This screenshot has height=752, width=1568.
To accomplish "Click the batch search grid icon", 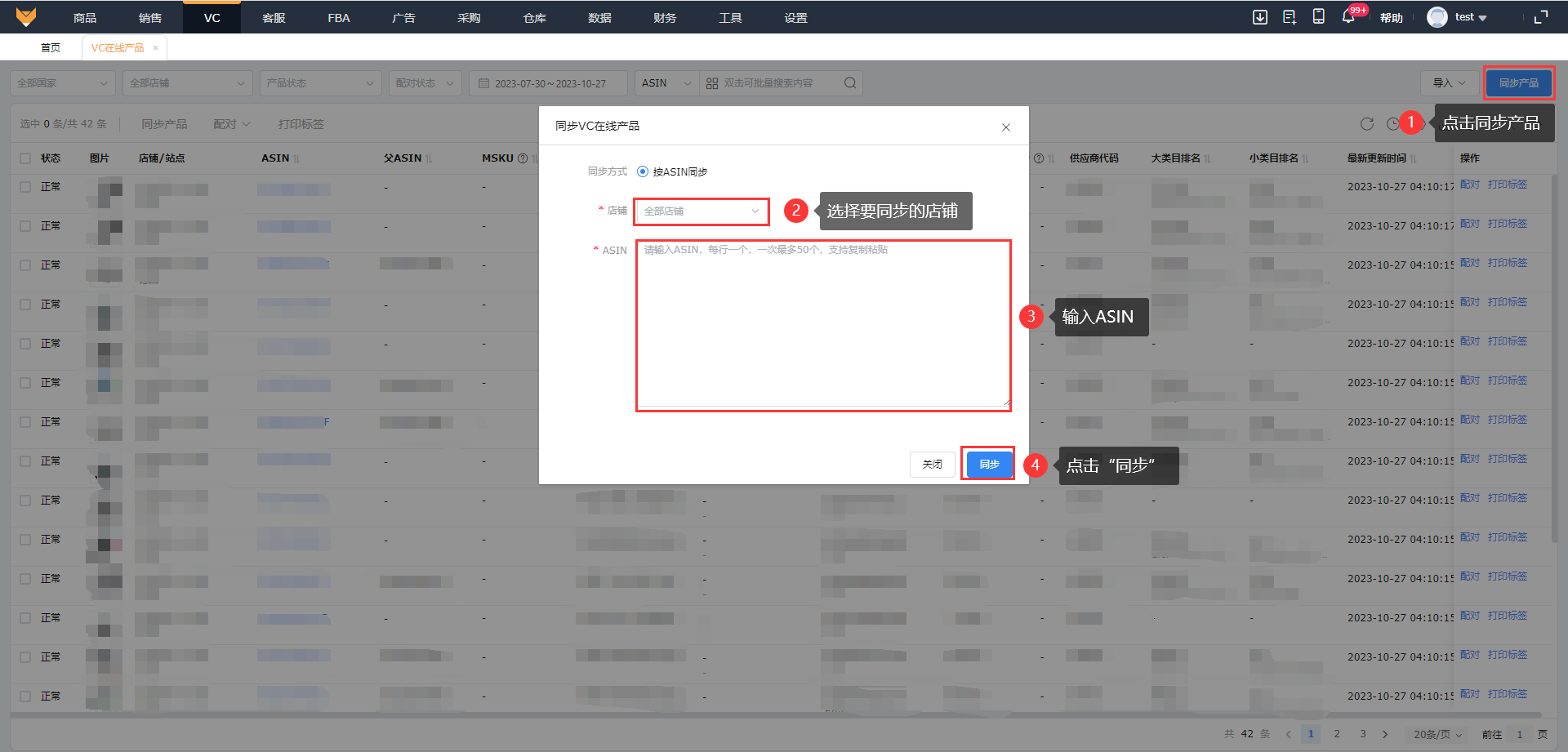I will 712,83.
